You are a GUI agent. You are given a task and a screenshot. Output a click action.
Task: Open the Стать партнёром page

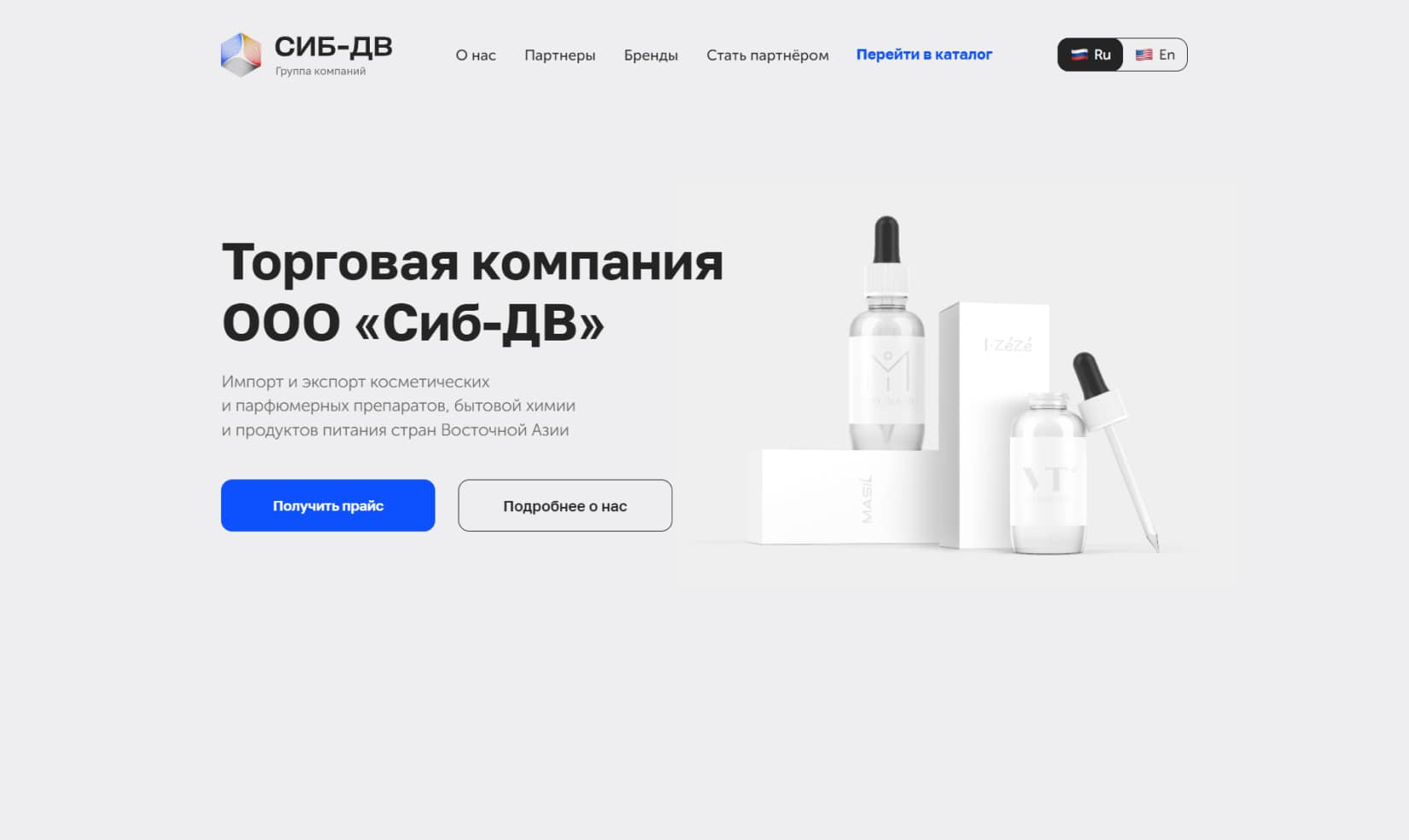[x=768, y=55]
